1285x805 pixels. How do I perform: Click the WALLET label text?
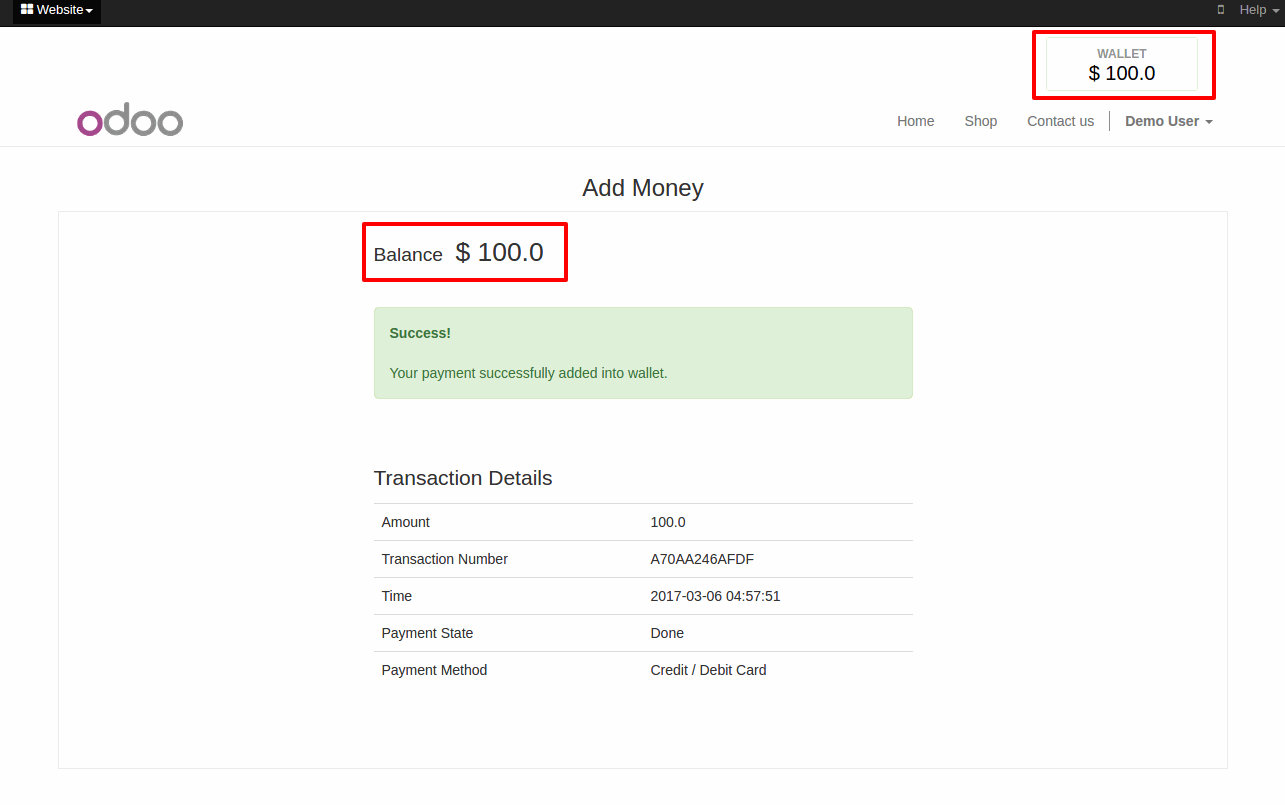point(1122,54)
